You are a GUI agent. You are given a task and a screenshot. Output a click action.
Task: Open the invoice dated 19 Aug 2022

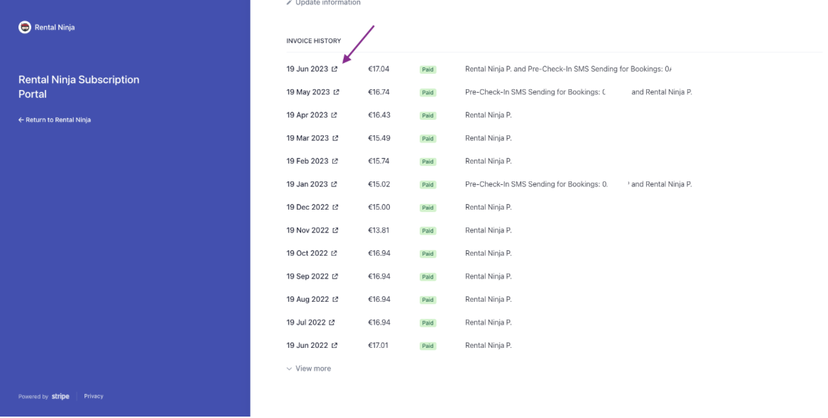pos(307,299)
